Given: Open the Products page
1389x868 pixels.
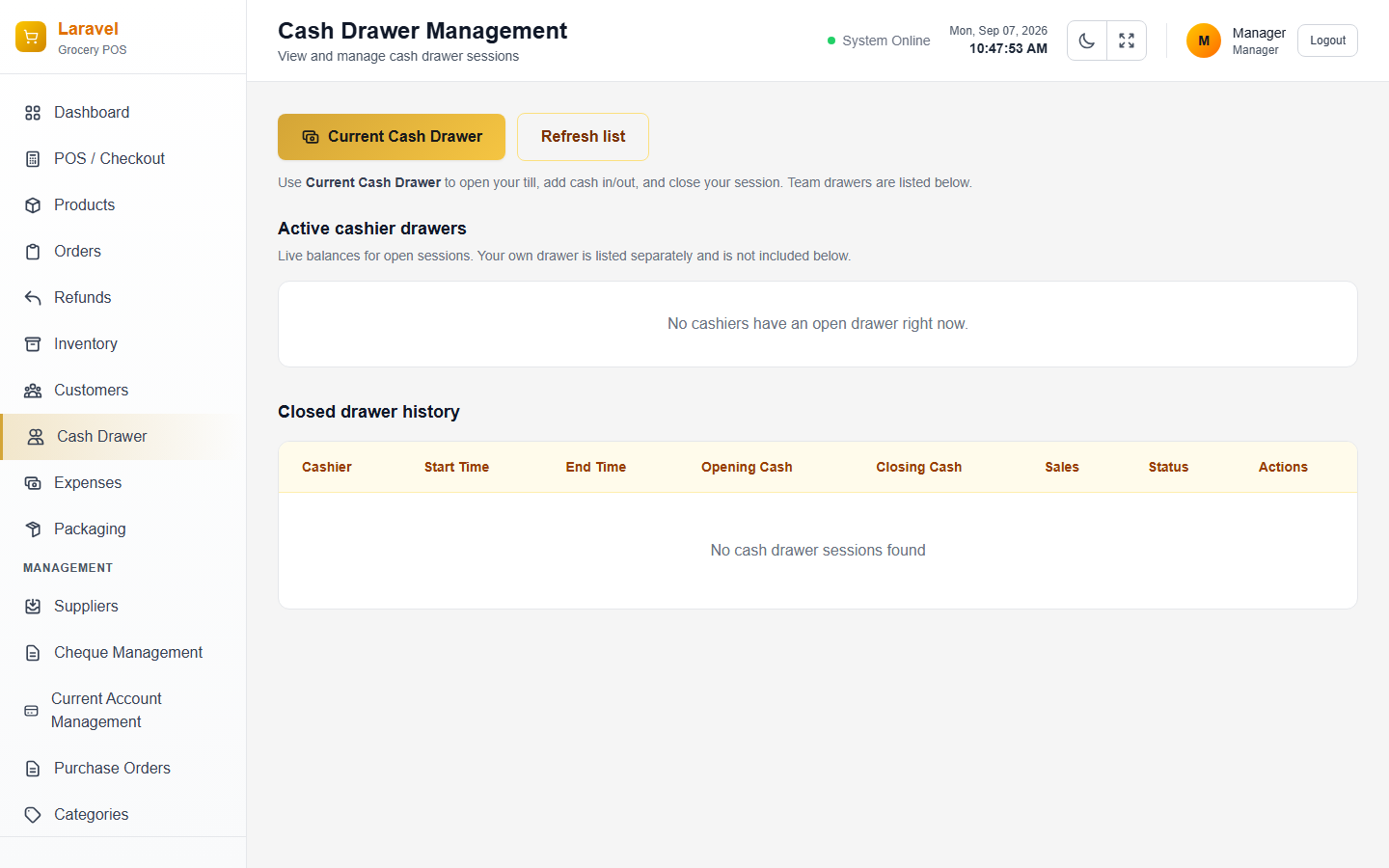Looking at the screenshot, I should pos(123,205).
